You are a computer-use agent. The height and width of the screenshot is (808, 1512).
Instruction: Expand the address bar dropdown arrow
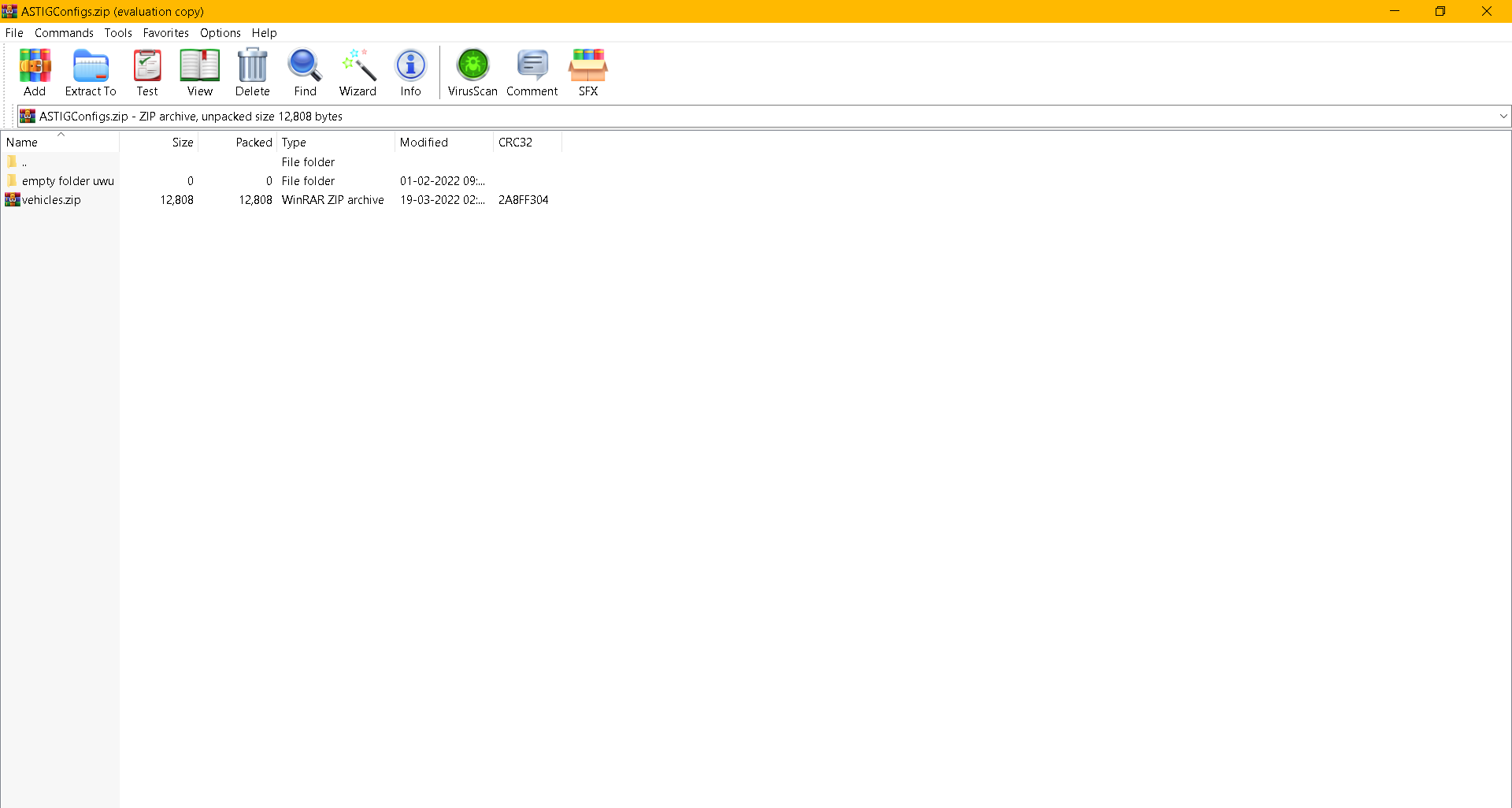1503,116
